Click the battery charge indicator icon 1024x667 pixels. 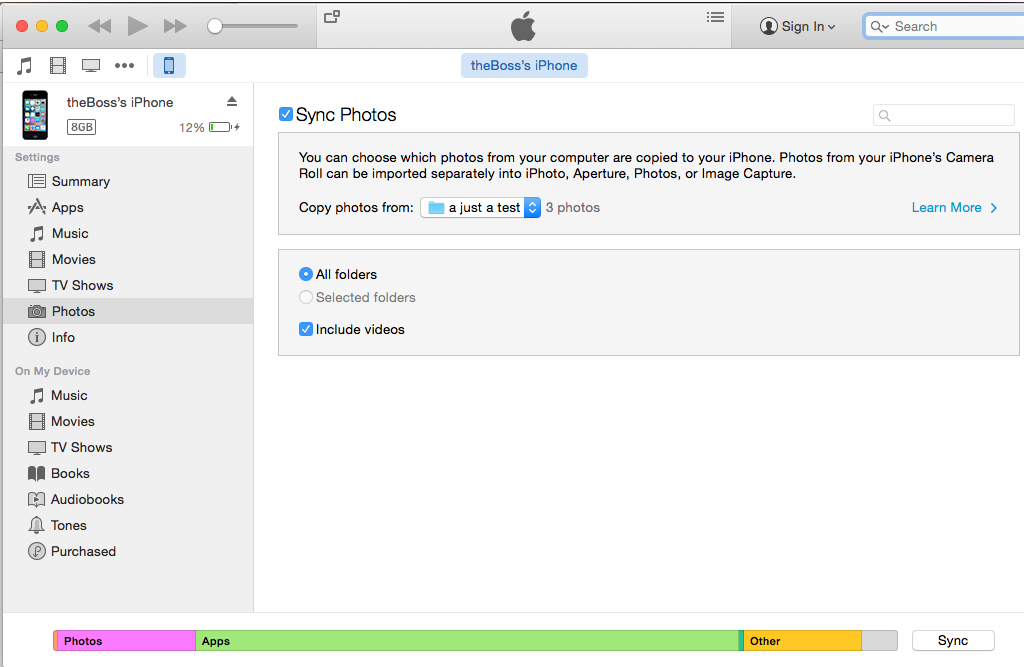coord(224,127)
